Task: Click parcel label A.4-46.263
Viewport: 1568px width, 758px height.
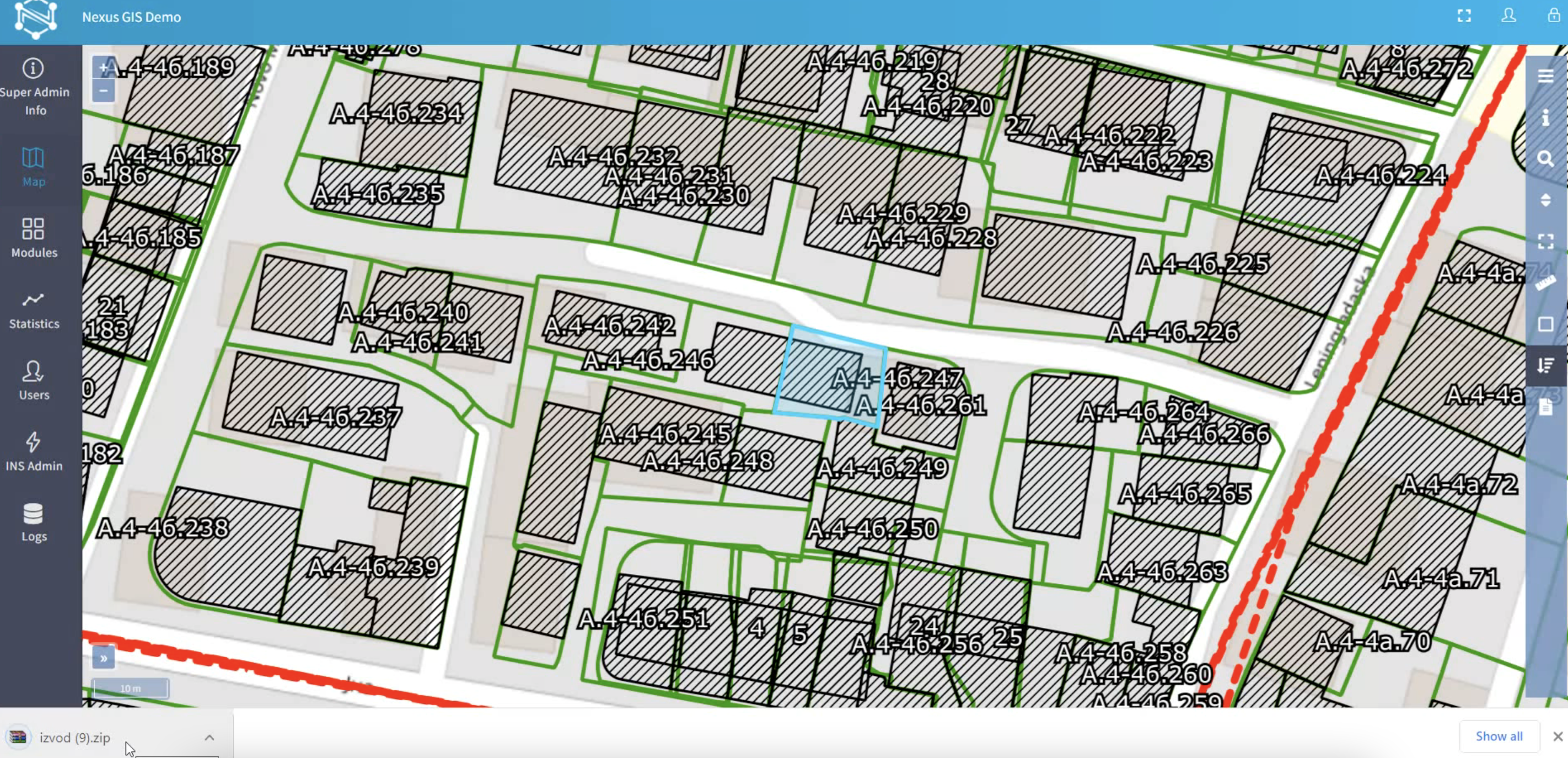Action: (1163, 572)
